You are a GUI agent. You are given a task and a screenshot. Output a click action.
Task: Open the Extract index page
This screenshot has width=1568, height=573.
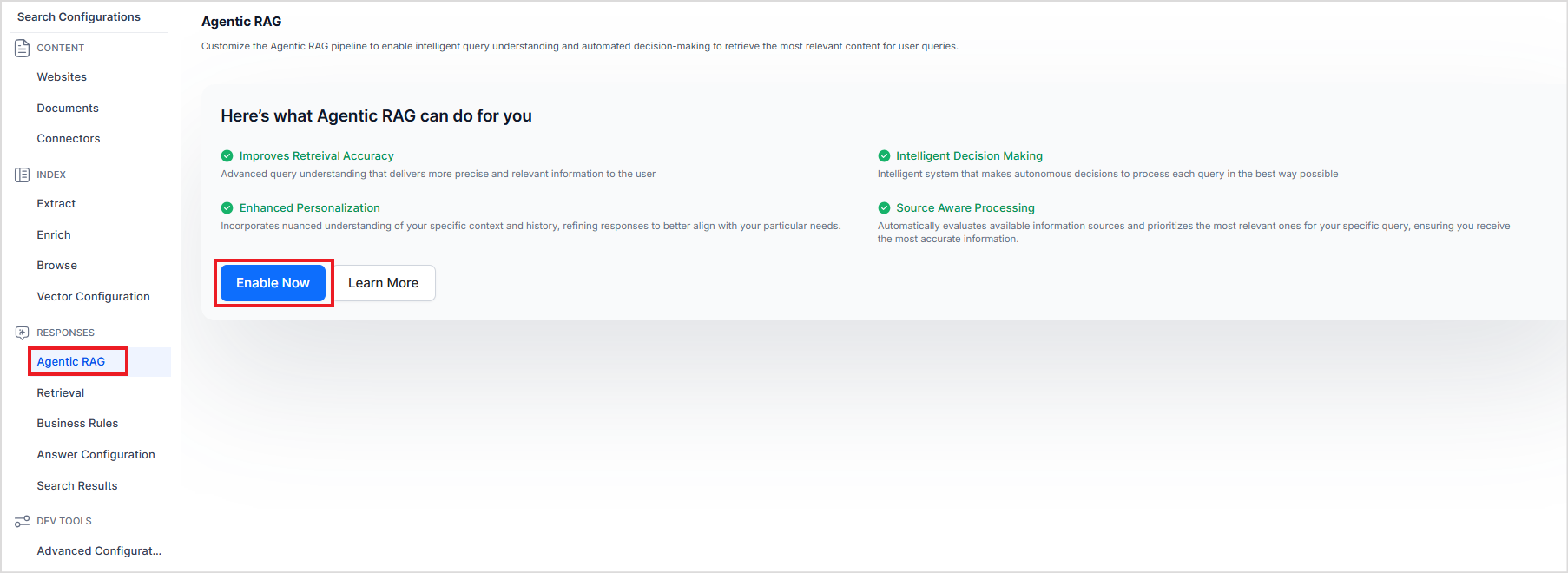tap(56, 204)
